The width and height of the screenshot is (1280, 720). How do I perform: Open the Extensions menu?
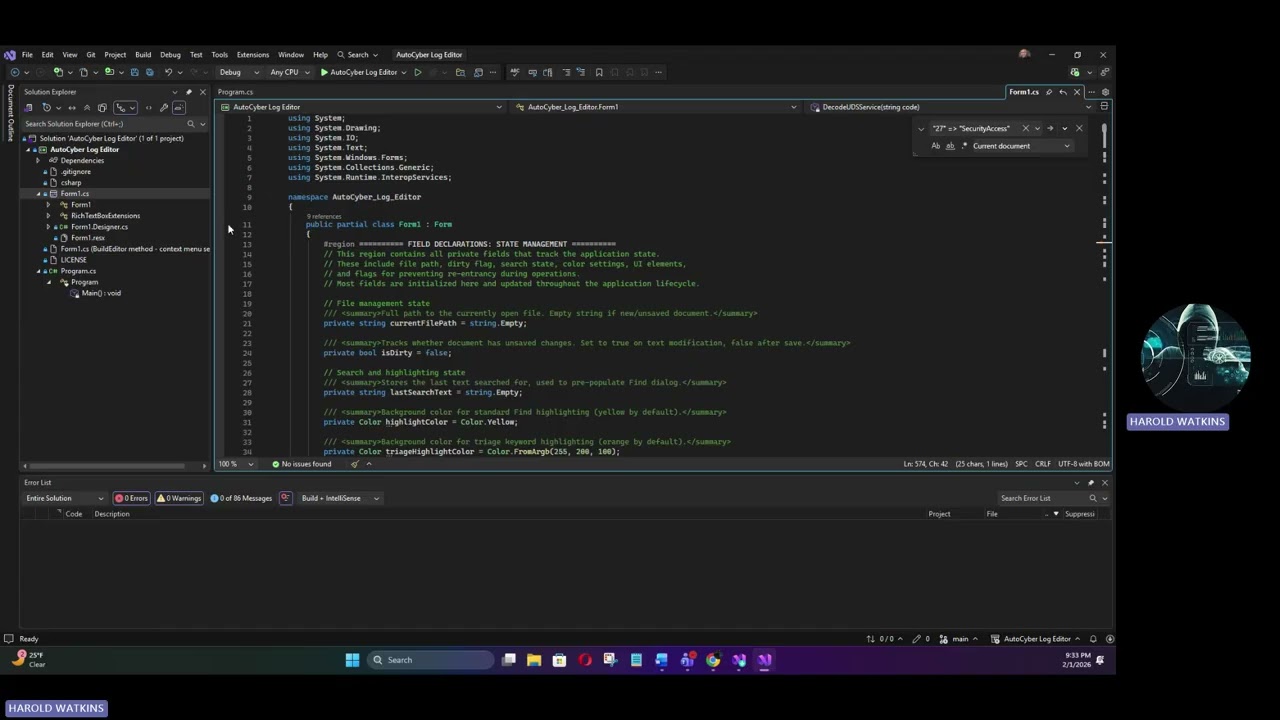[x=252, y=55]
